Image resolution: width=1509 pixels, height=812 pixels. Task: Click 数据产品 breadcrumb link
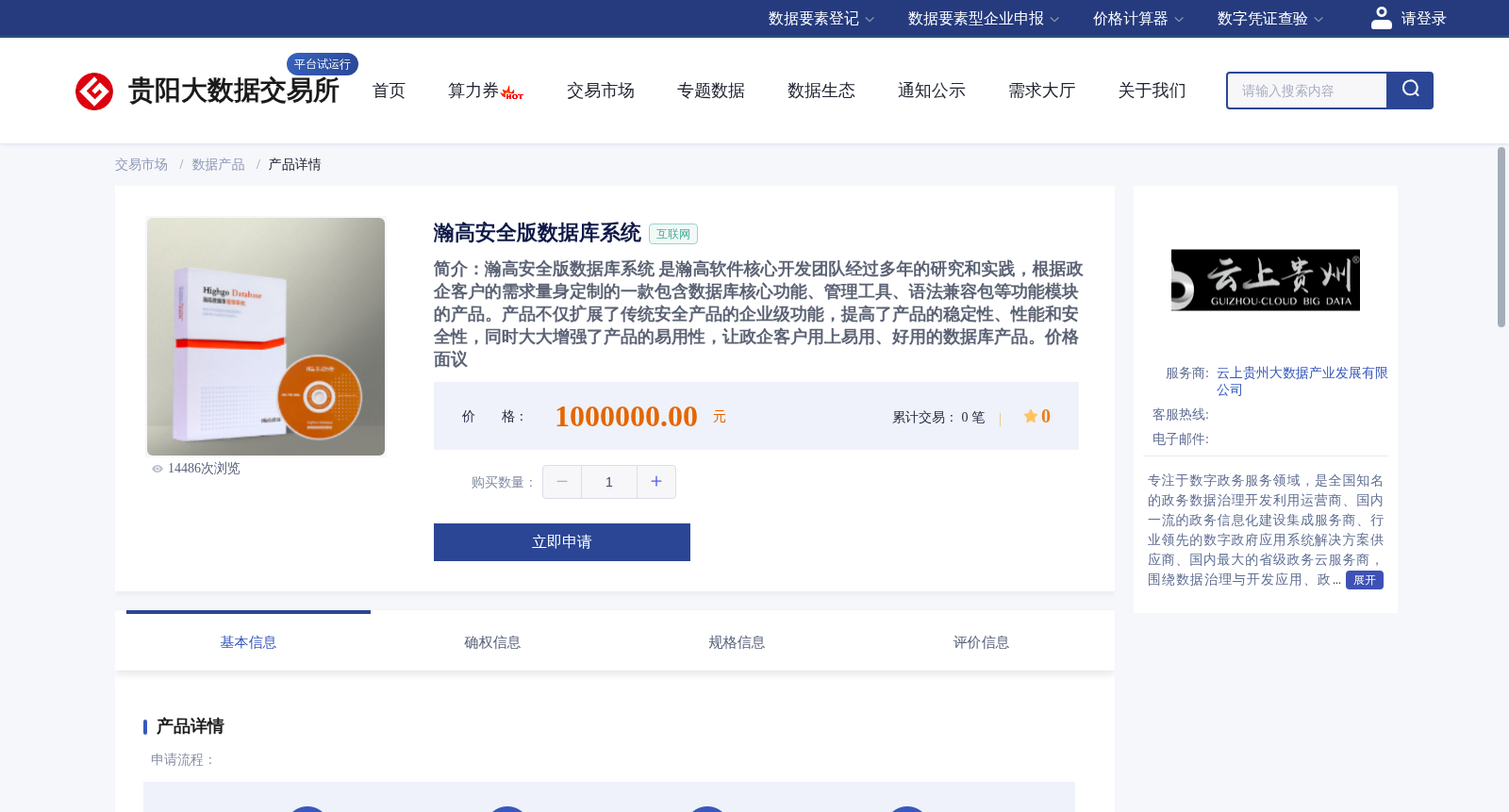pyautogui.click(x=219, y=164)
